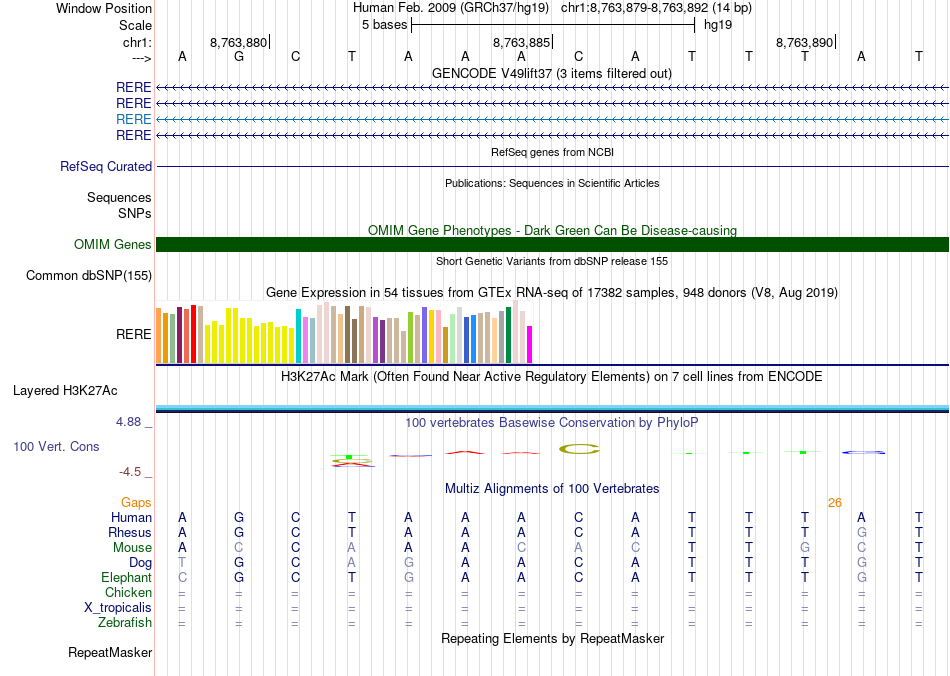Select the dark green OMIM gene bar
The height and width of the screenshot is (676, 950).
coord(552,244)
